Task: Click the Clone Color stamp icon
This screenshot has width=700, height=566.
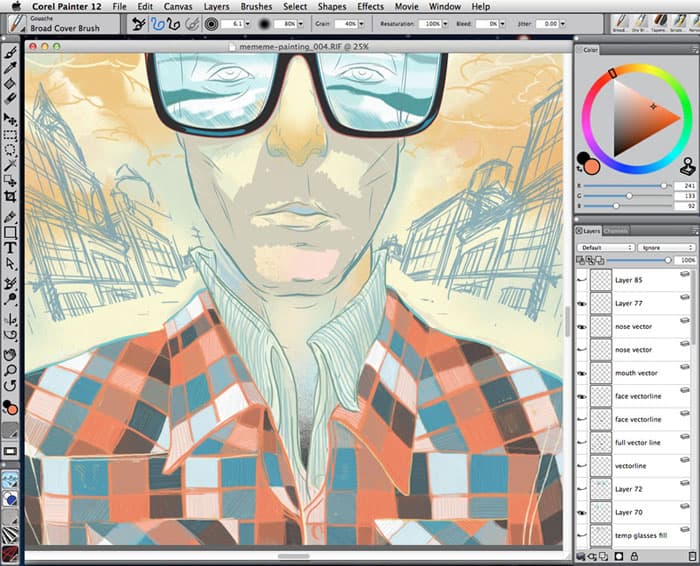Action: click(x=688, y=166)
